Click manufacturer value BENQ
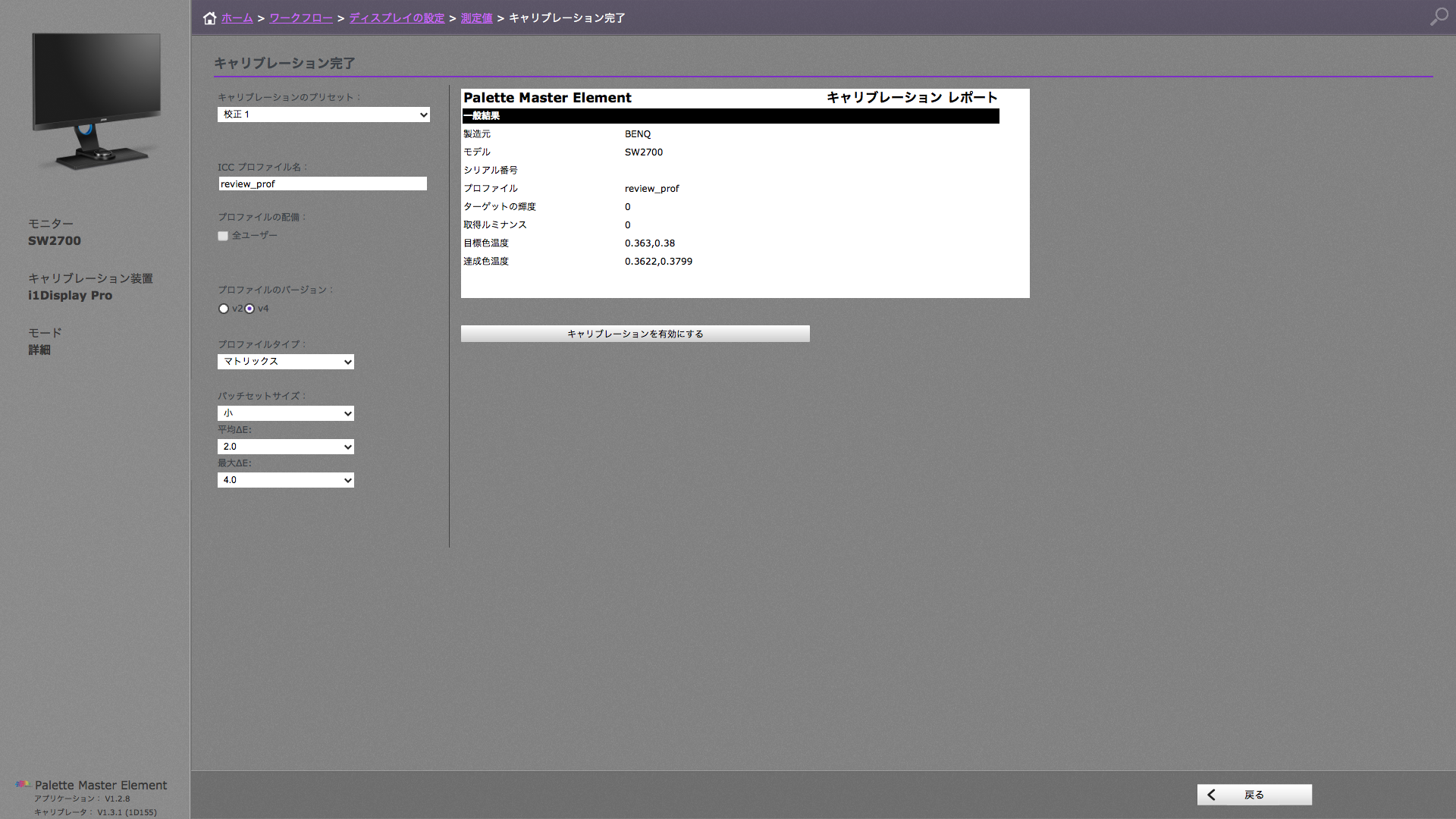This screenshot has height=819, width=1456. 638,134
